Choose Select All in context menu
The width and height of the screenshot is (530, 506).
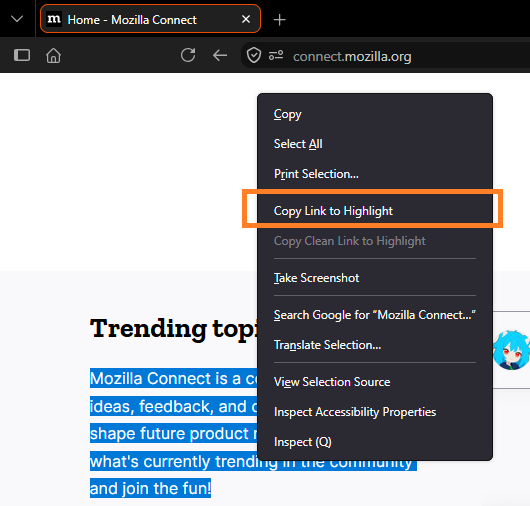375,144
